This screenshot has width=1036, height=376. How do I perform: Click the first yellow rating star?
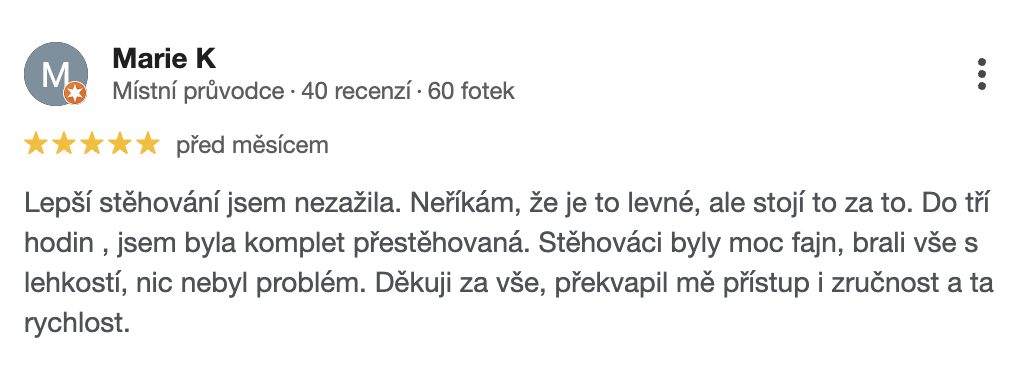[35, 144]
